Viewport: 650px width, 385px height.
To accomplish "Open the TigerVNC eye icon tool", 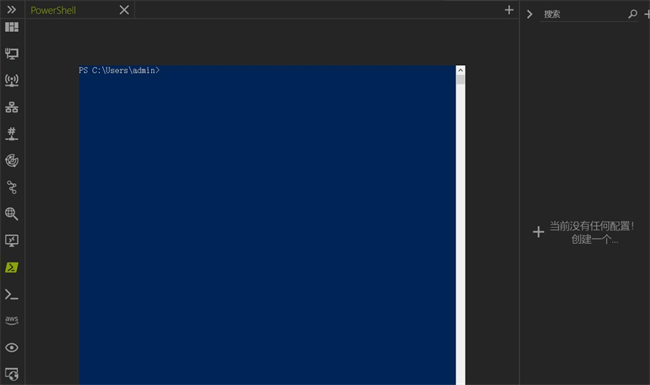I will pyautogui.click(x=12, y=347).
